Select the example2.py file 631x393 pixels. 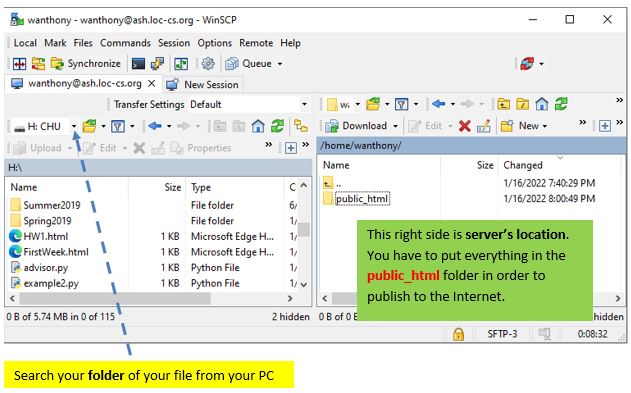(51, 284)
